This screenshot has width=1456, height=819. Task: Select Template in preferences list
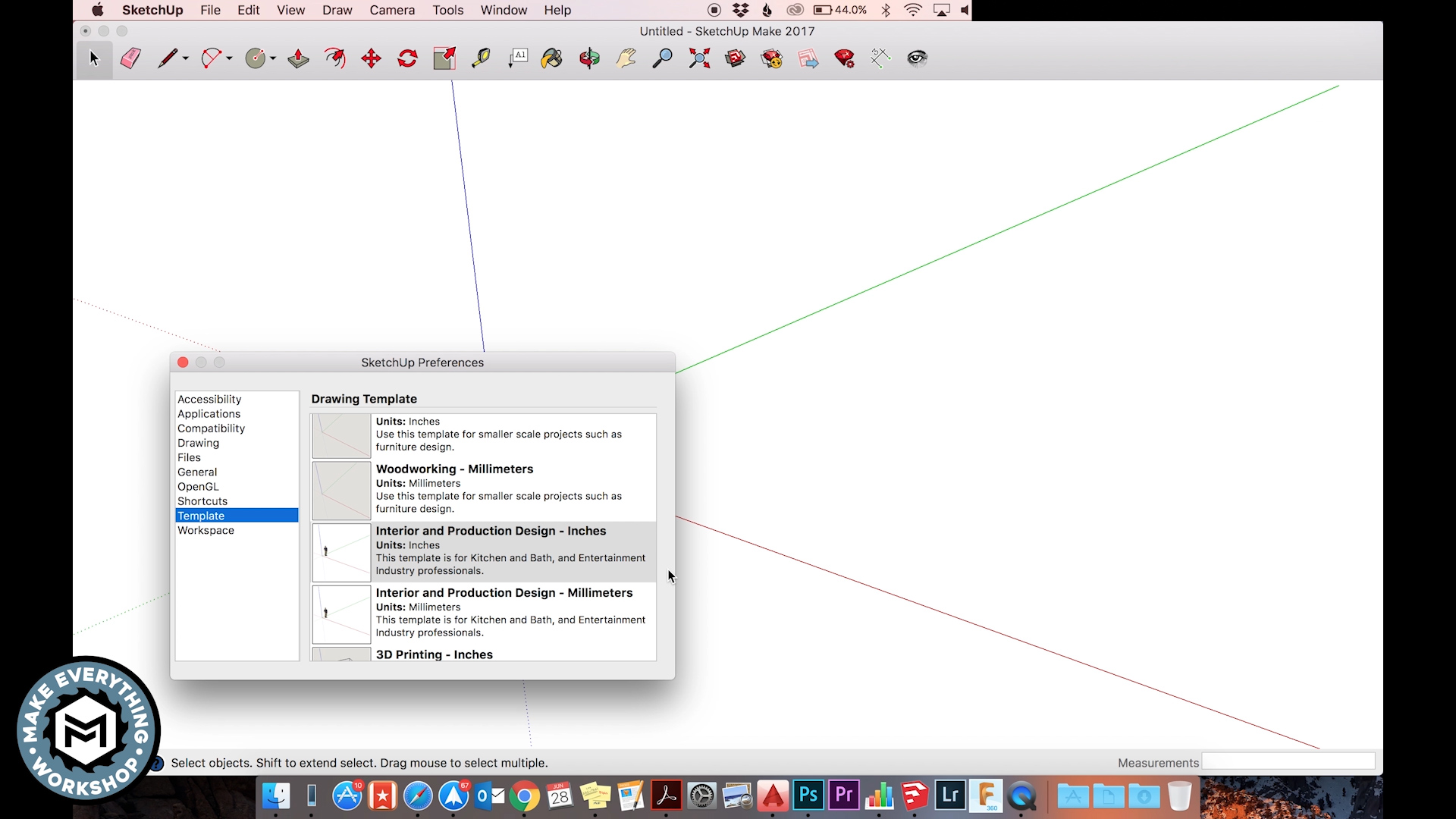pyautogui.click(x=237, y=516)
